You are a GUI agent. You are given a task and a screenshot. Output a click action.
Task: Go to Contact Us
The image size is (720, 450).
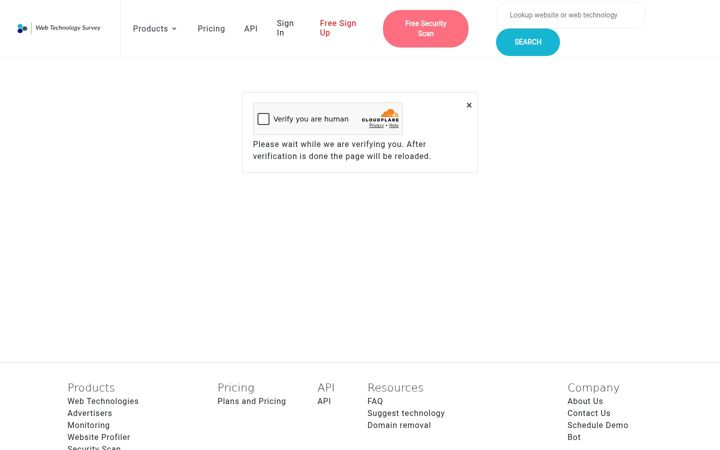click(589, 413)
